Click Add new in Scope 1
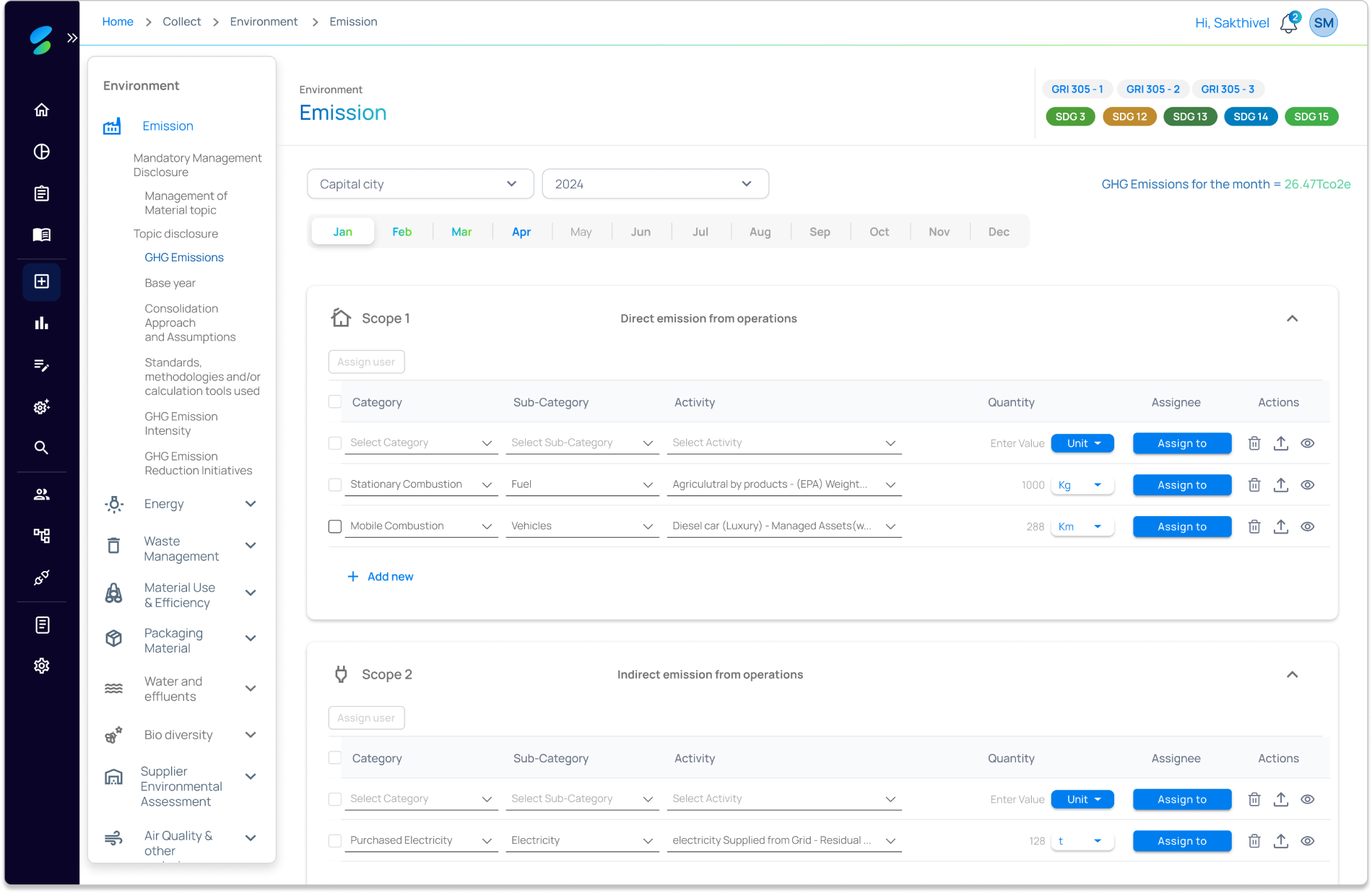The height and width of the screenshot is (893, 1372). [381, 577]
